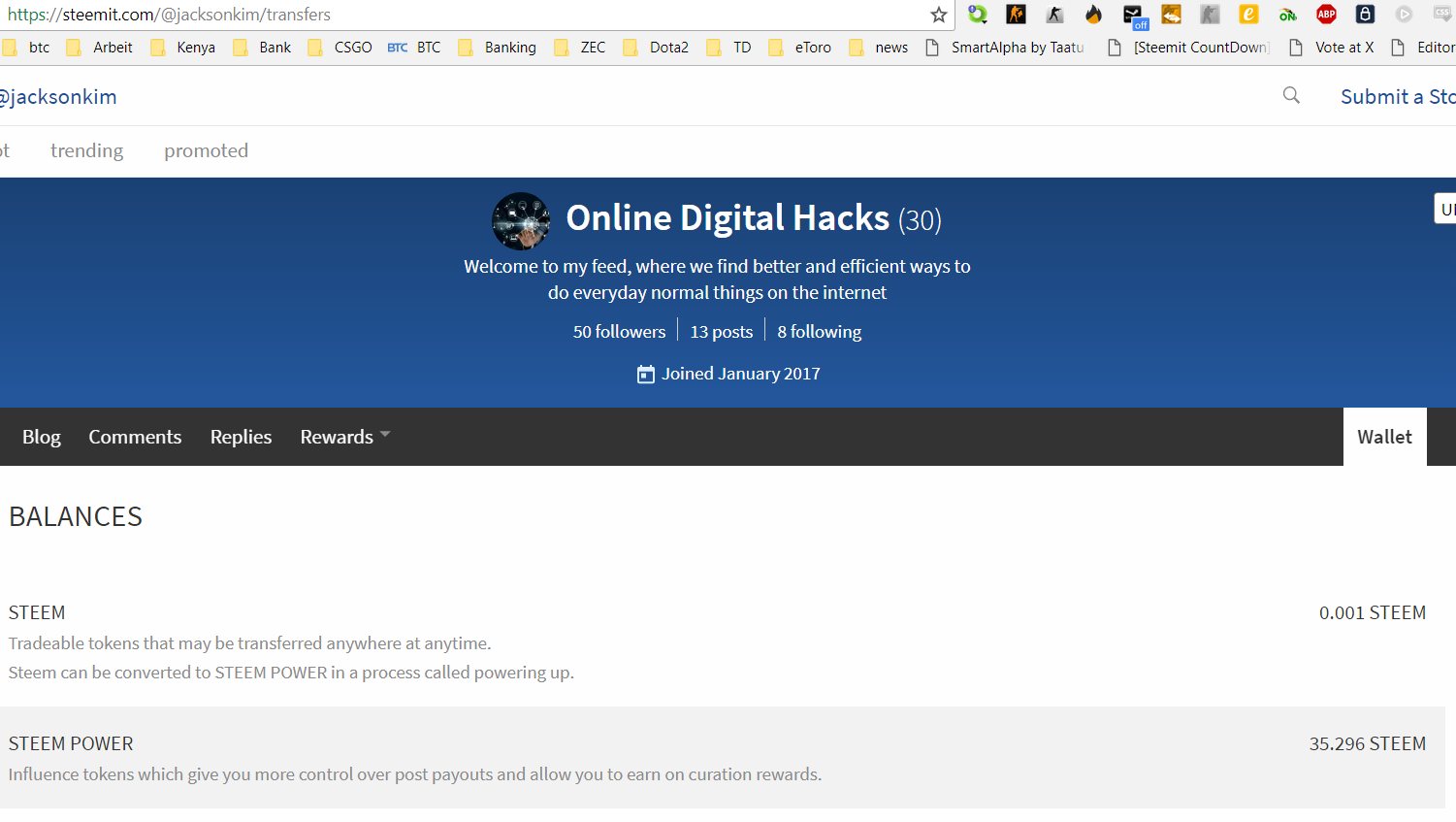Expand the Rewards dropdown menu

point(345,437)
